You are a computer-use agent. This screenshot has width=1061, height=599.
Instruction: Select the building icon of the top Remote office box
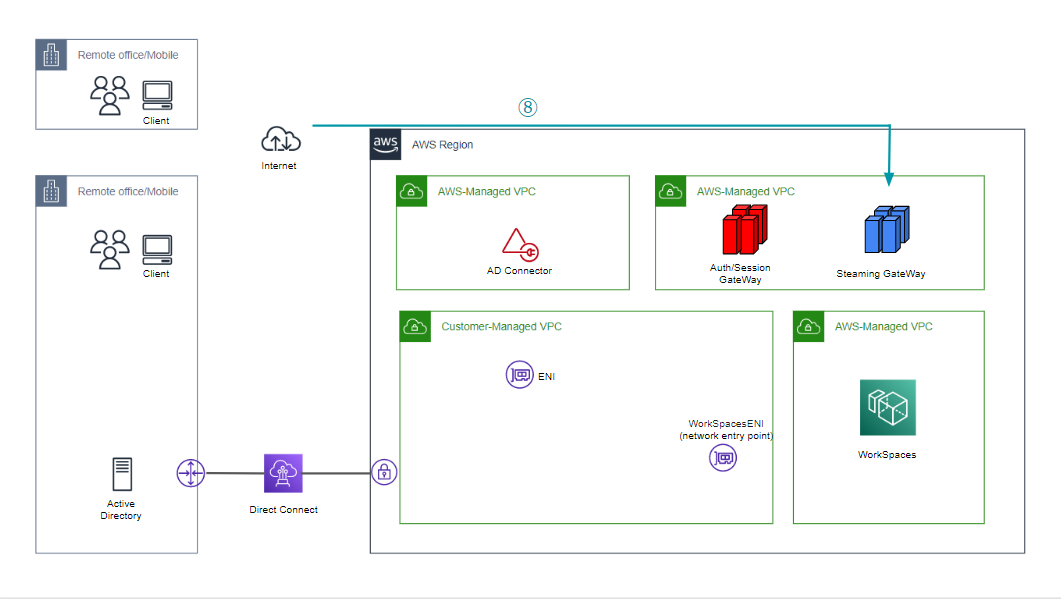[x=51, y=55]
